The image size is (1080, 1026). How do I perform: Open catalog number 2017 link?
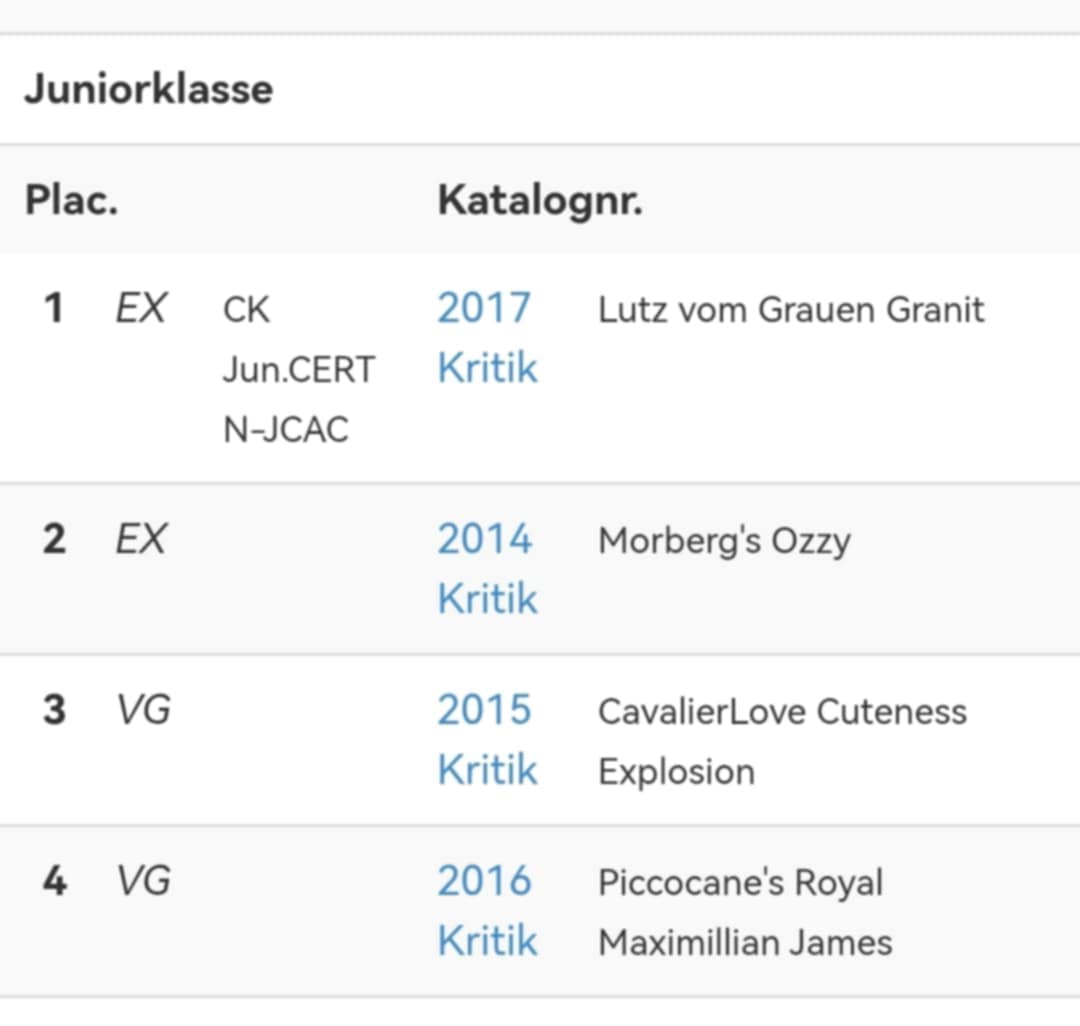click(484, 308)
